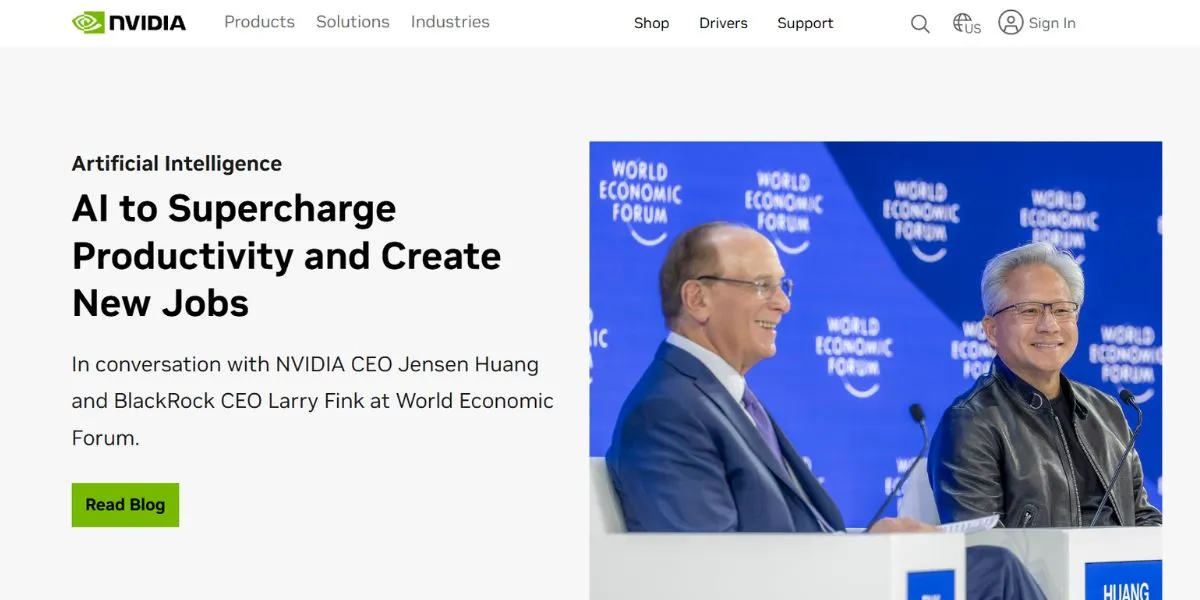Open the AI to Supercharge Productivity headline
Viewport: 1200px width, 600px height.
(x=286, y=256)
